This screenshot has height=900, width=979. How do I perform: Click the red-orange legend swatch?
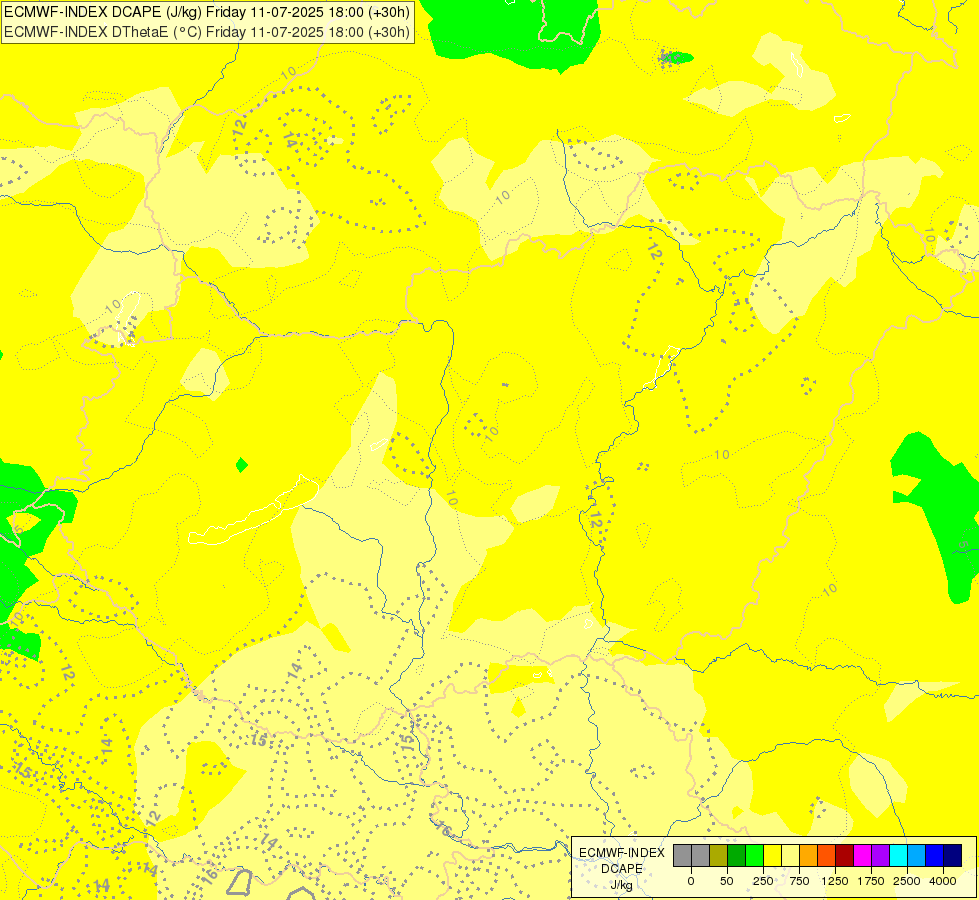pos(827,855)
